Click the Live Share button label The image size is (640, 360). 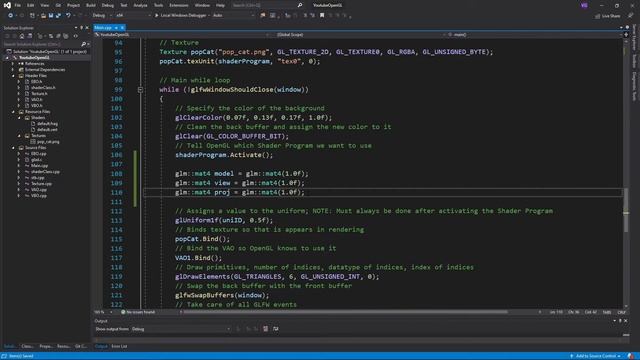coord(611,16)
